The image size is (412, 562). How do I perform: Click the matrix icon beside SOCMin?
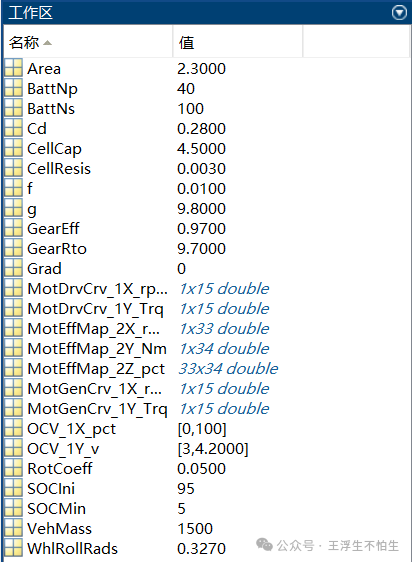14,509
